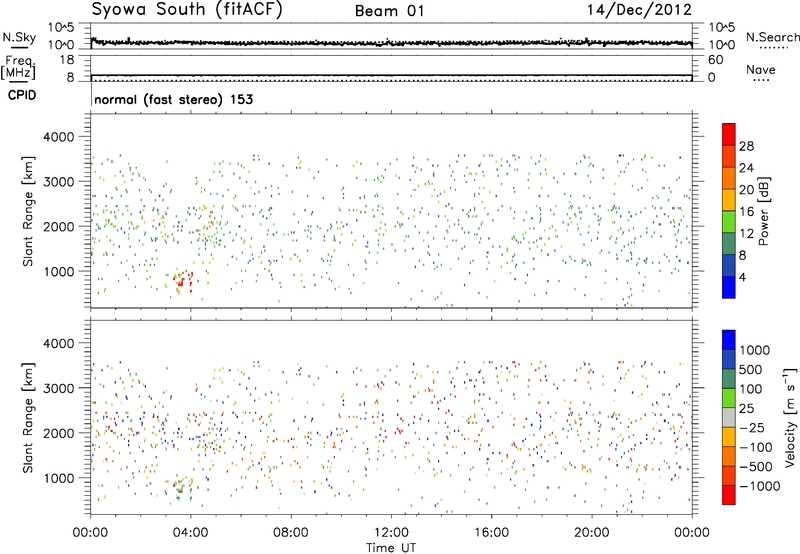The height and width of the screenshot is (554, 800).
Task: Click the '4000' tick of the power panel
Action: click(59, 137)
